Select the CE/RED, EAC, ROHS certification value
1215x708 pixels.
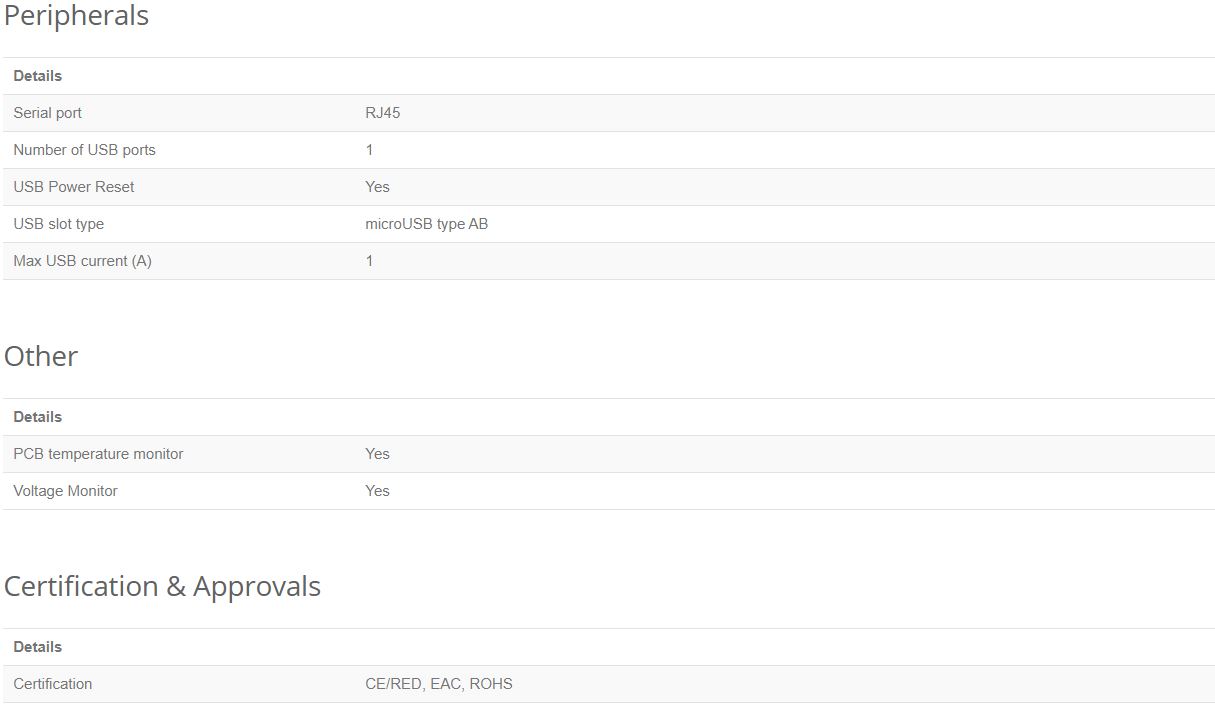[439, 684]
